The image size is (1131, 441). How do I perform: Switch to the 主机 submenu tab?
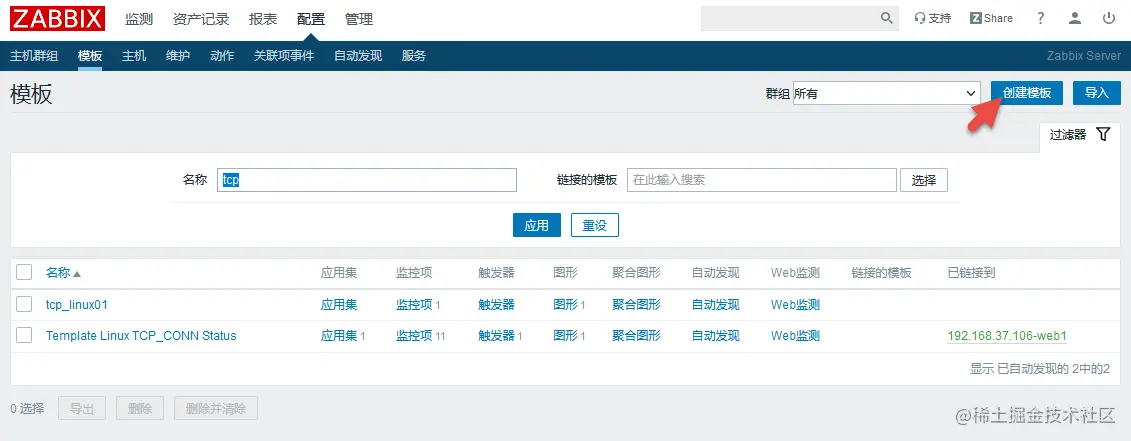[x=134, y=56]
